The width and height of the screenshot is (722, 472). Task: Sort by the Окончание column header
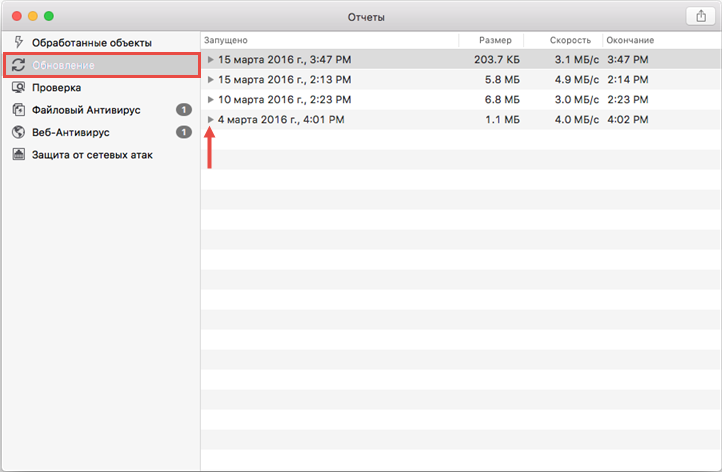click(x=662, y=40)
